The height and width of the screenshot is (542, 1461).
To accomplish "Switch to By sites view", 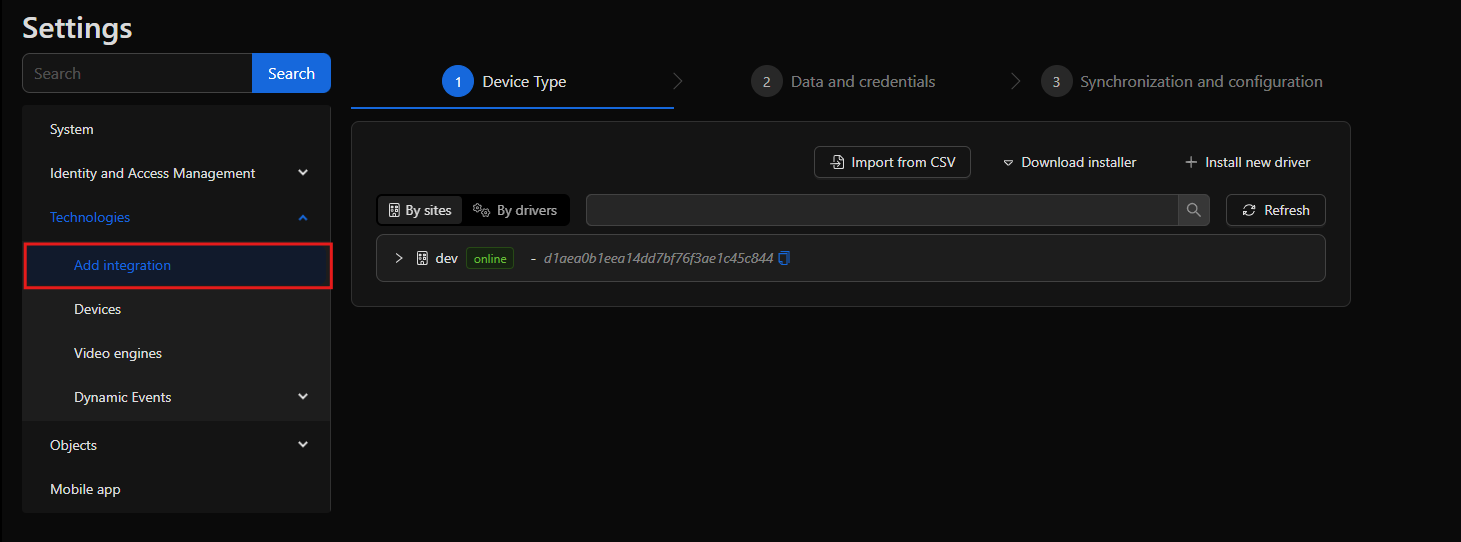I will point(420,210).
